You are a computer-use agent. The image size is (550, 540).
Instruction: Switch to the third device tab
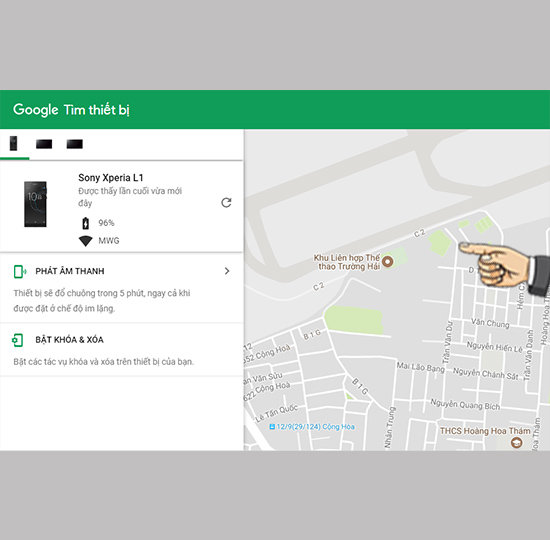tap(75, 144)
